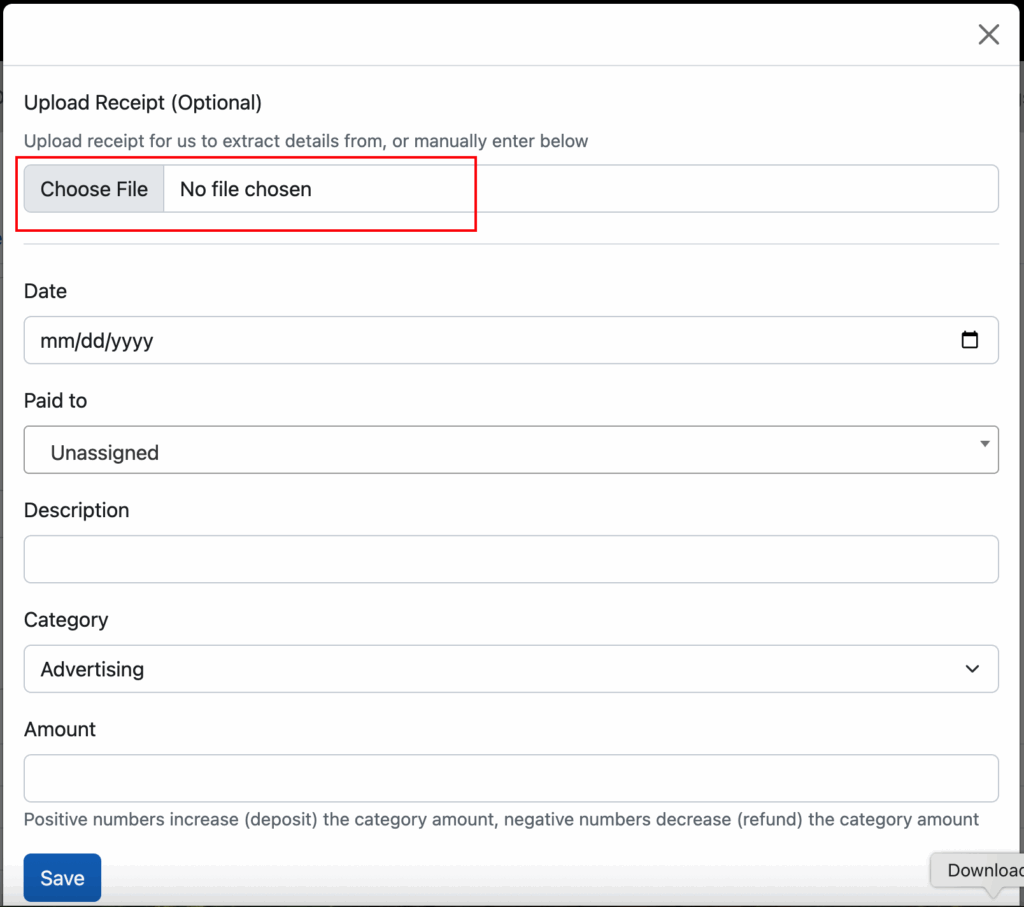Focus the Amount input field
Viewport: 1024px width, 907px height.
(510, 778)
